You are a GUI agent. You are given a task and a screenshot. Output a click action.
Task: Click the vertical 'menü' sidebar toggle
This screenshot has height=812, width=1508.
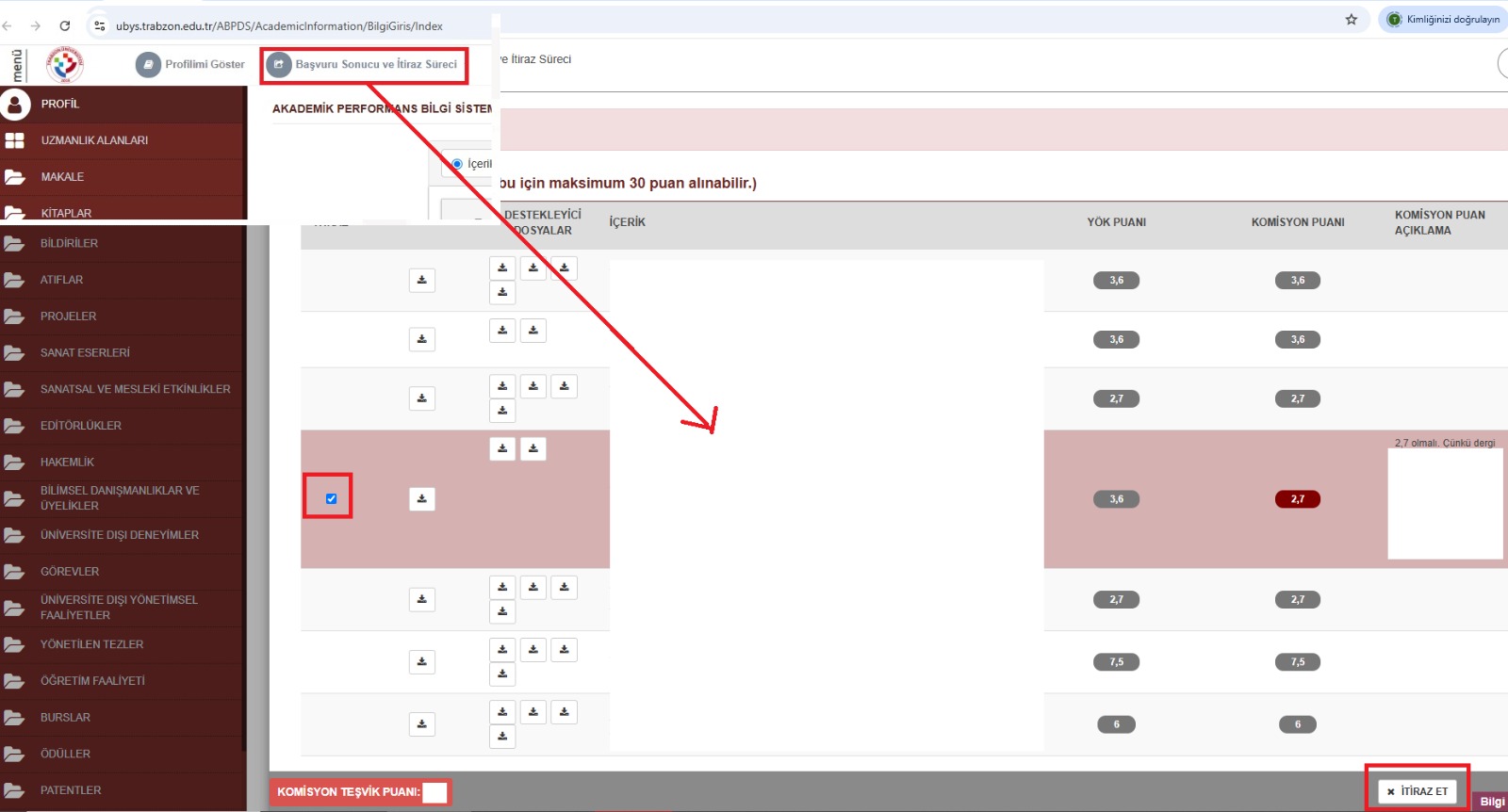(16, 65)
